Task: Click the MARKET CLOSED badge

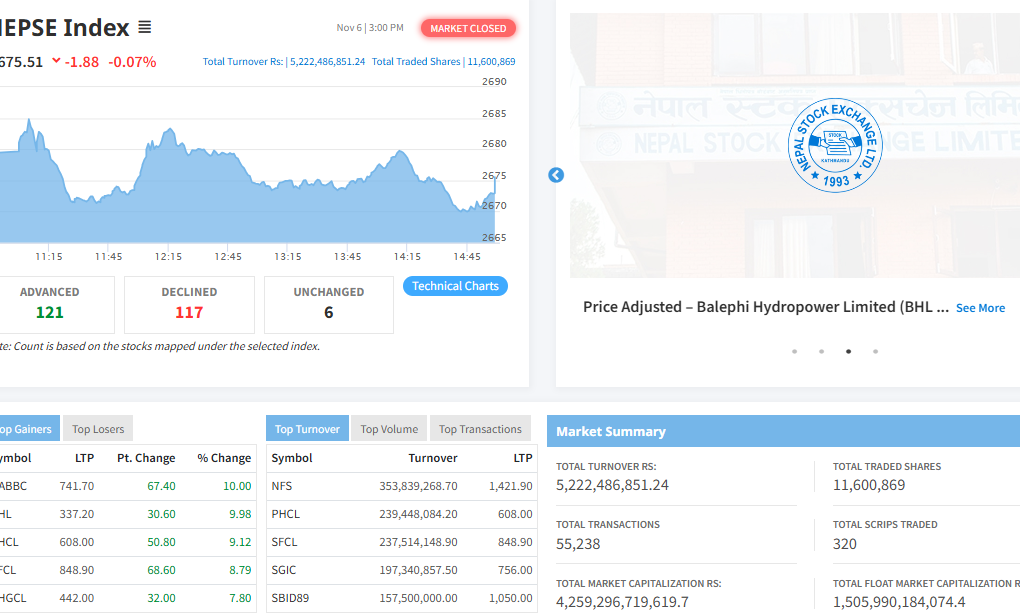Action: coord(468,29)
